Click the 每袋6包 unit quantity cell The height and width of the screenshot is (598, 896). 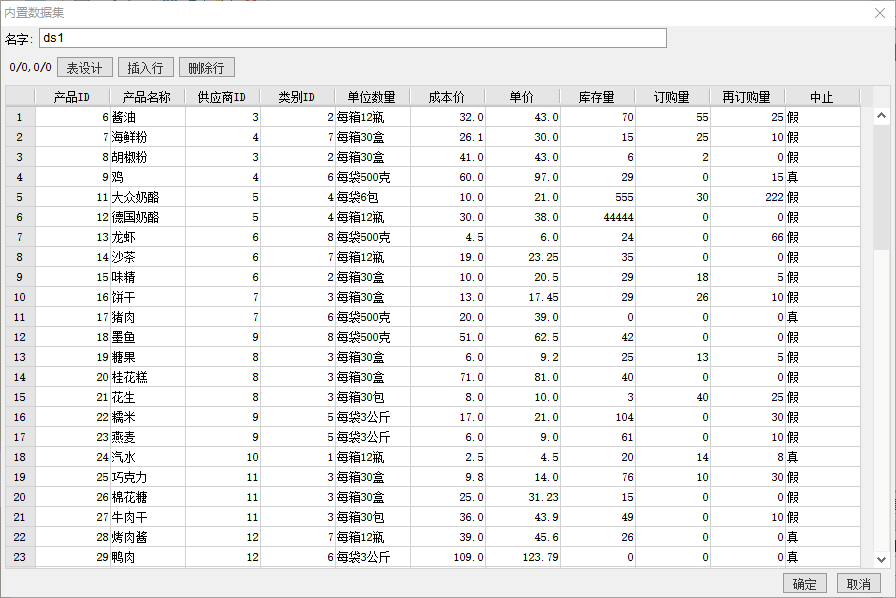click(x=373, y=197)
